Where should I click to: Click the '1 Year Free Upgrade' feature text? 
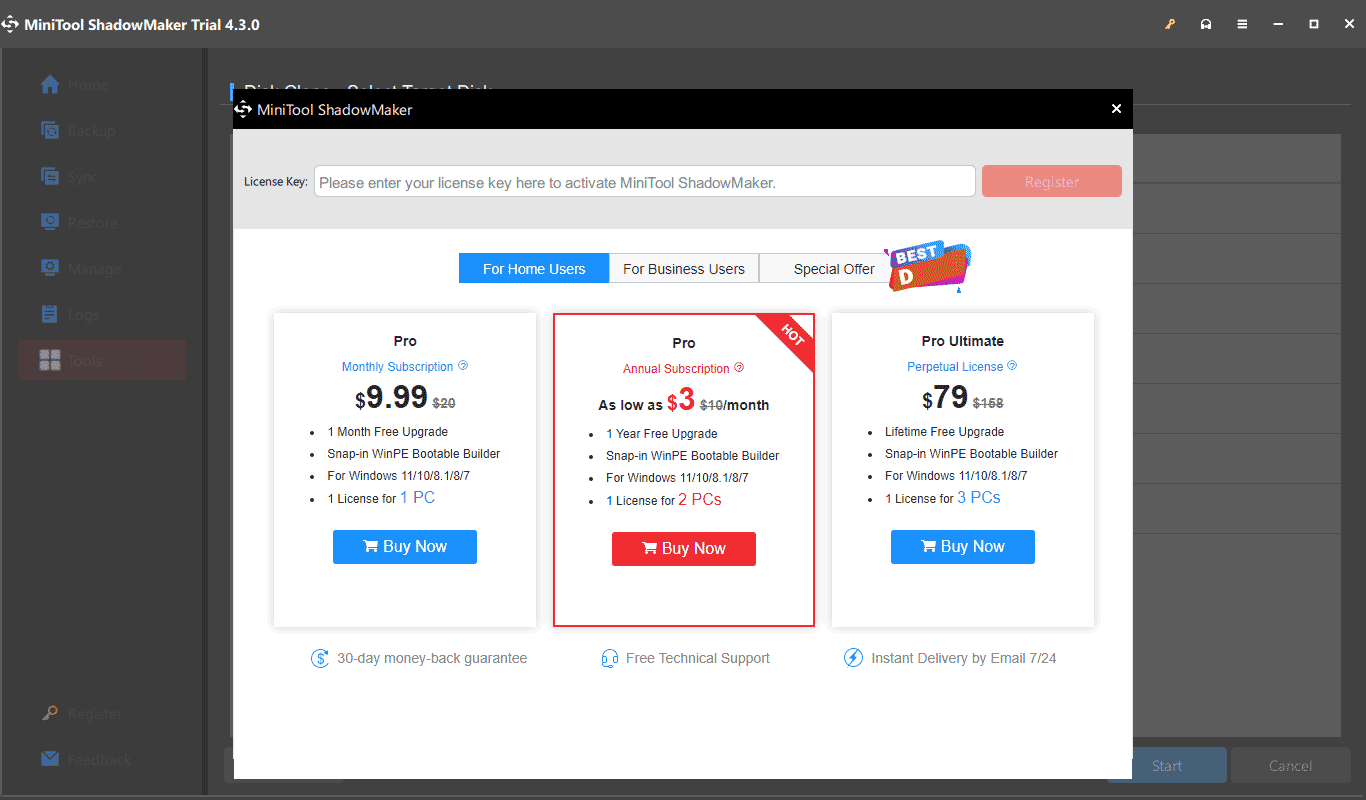(662, 434)
